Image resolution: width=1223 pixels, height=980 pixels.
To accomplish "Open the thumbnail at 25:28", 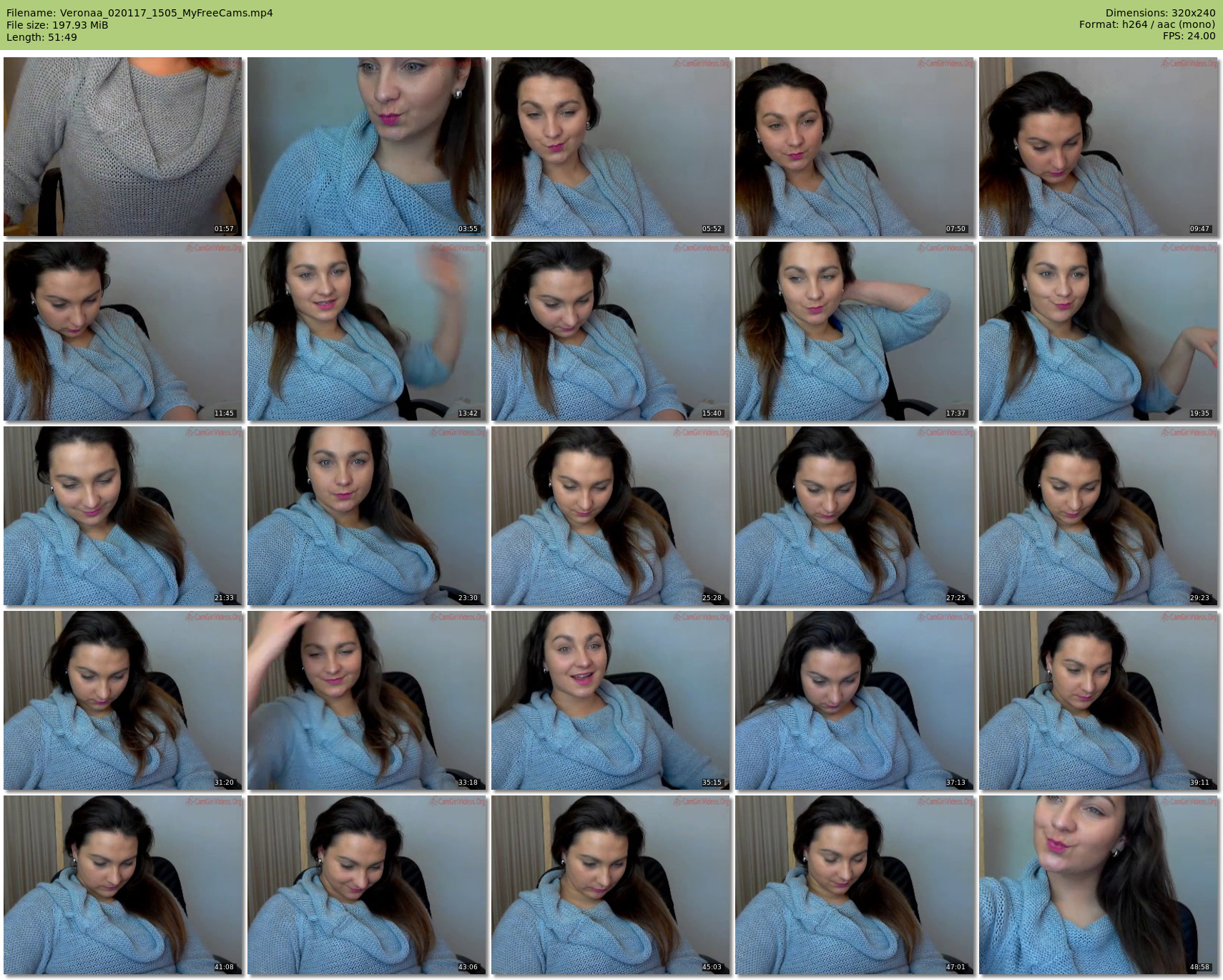I will click(611, 516).
